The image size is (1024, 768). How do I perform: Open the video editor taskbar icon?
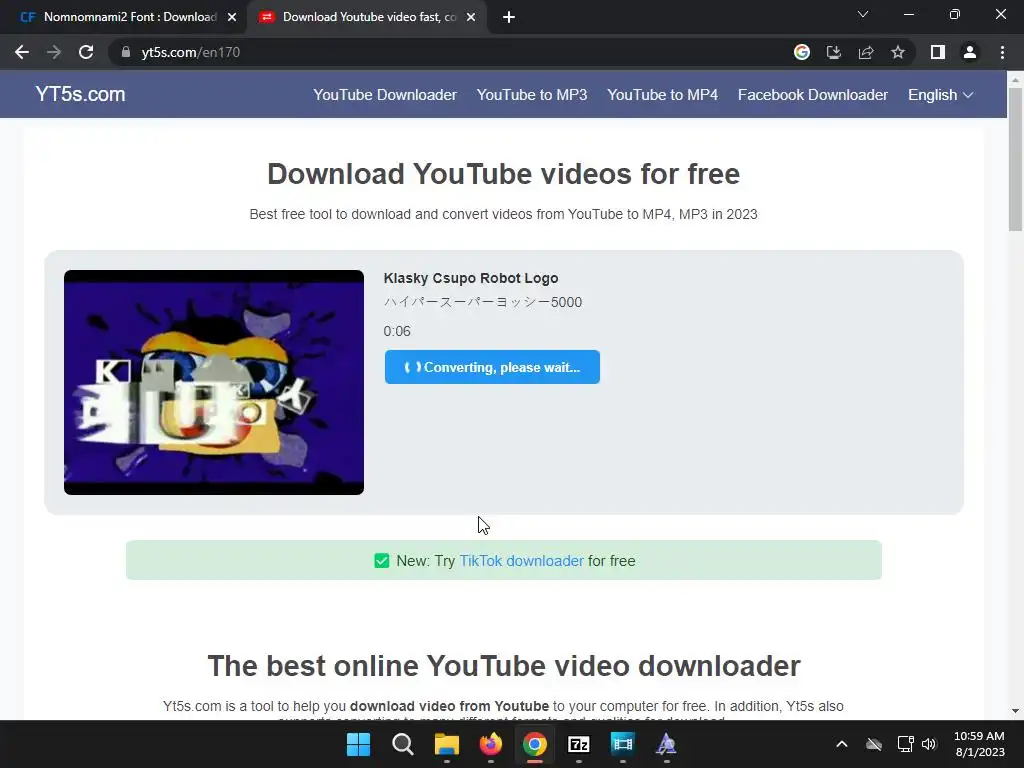[x=622, y=744]
